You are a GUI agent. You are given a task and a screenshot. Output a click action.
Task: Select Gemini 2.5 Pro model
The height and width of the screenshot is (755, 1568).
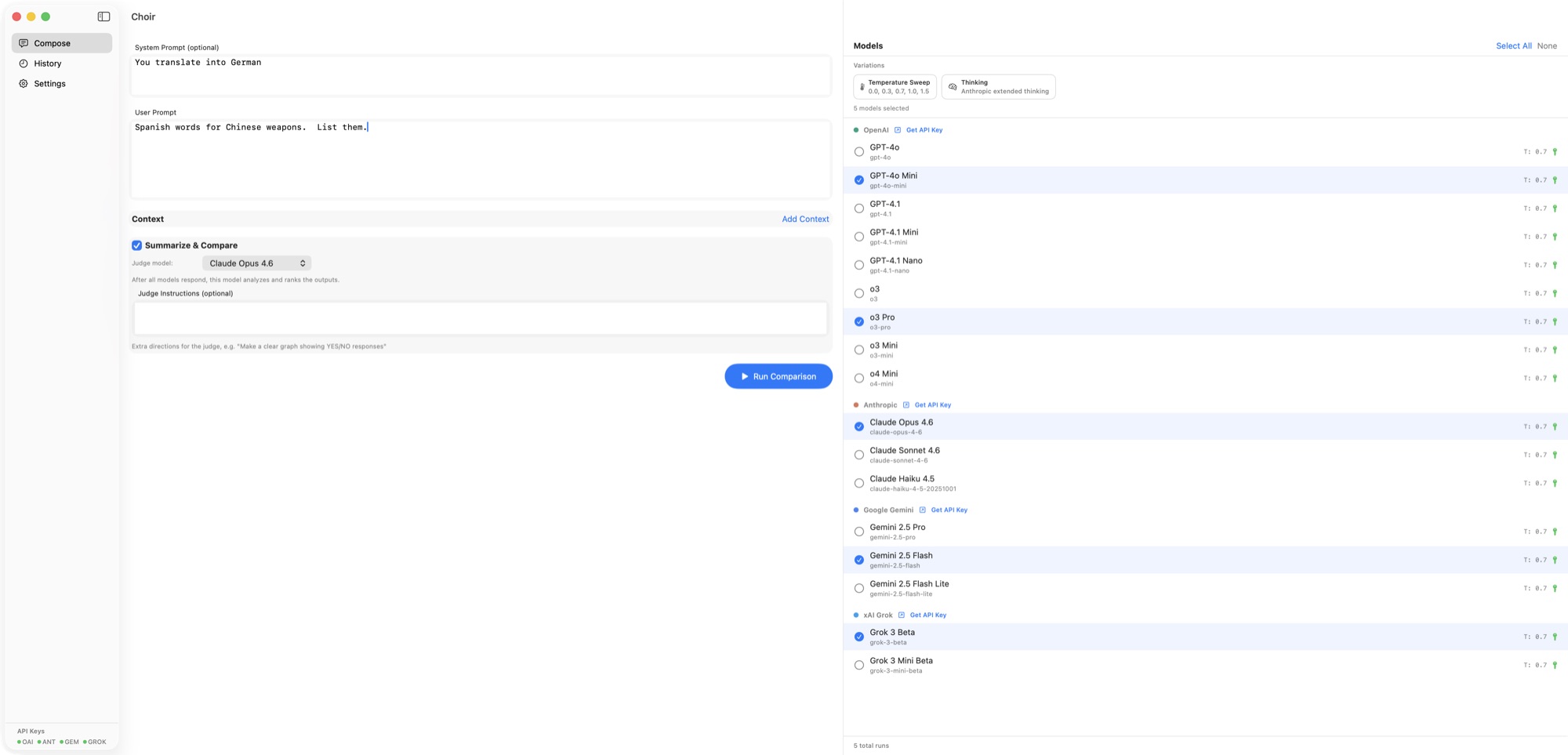(x=859, y=532)
